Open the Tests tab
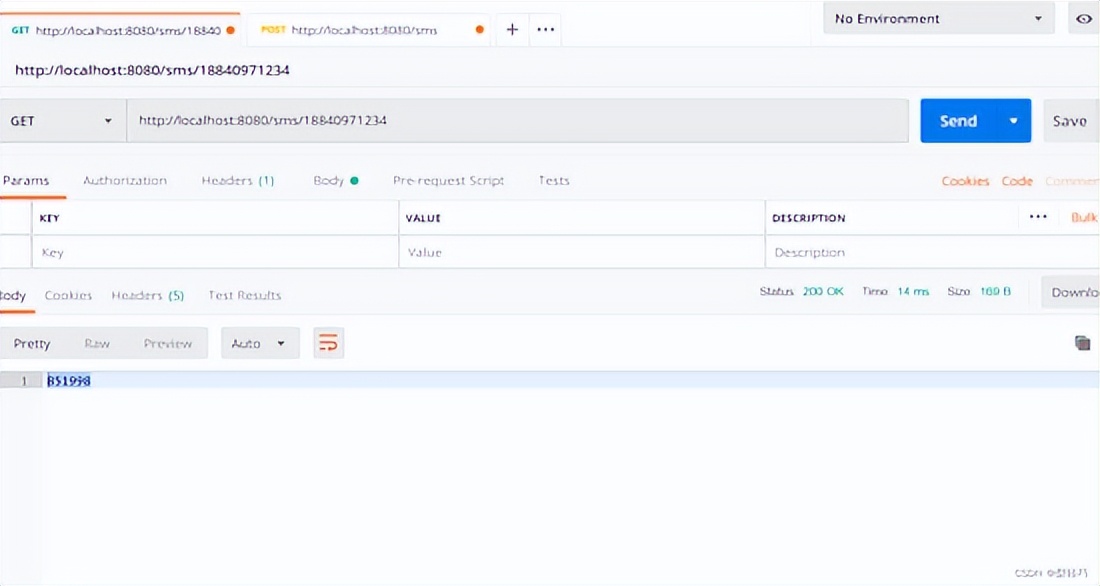The height and width of the screenshot is (586, 1100). (x=554, y=180)
